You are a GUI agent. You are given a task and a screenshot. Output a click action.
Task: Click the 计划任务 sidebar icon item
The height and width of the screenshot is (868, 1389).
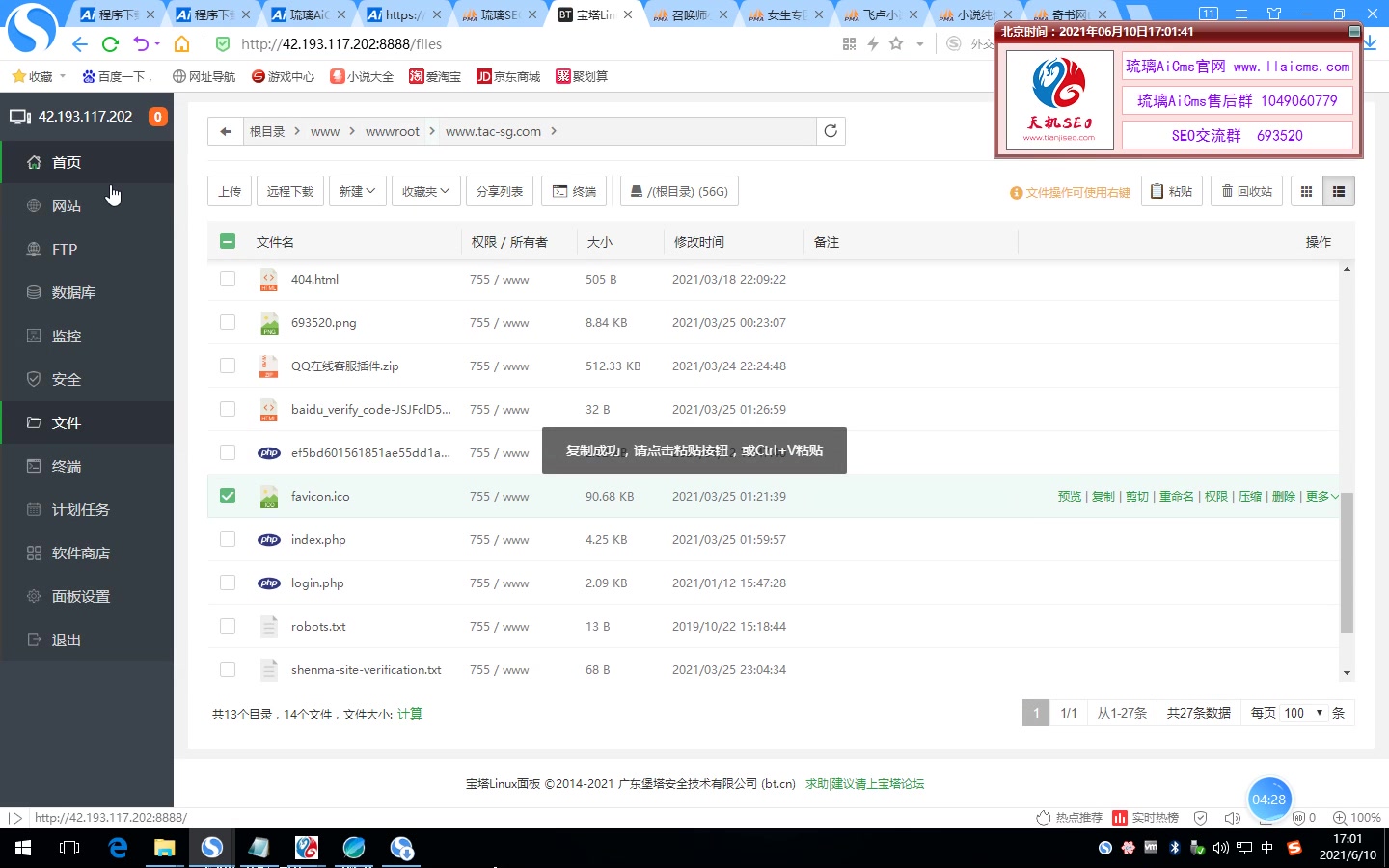87,509
